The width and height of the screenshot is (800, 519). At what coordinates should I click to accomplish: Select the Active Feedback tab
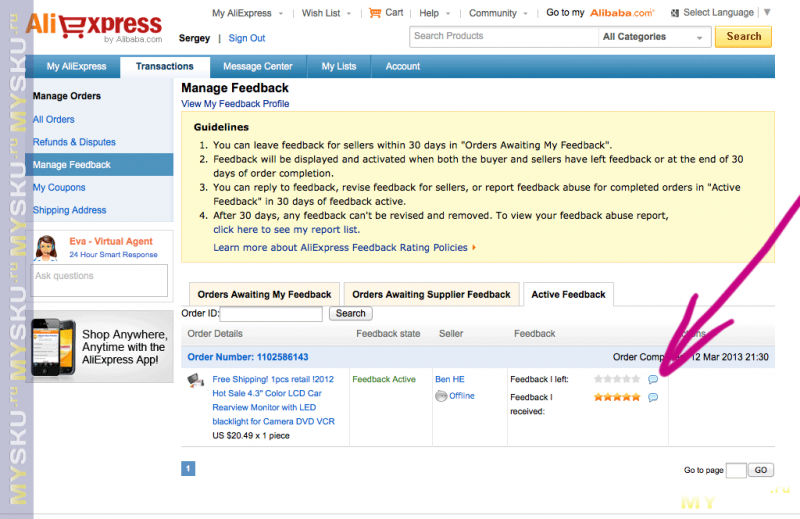click(x=568, y=294)
